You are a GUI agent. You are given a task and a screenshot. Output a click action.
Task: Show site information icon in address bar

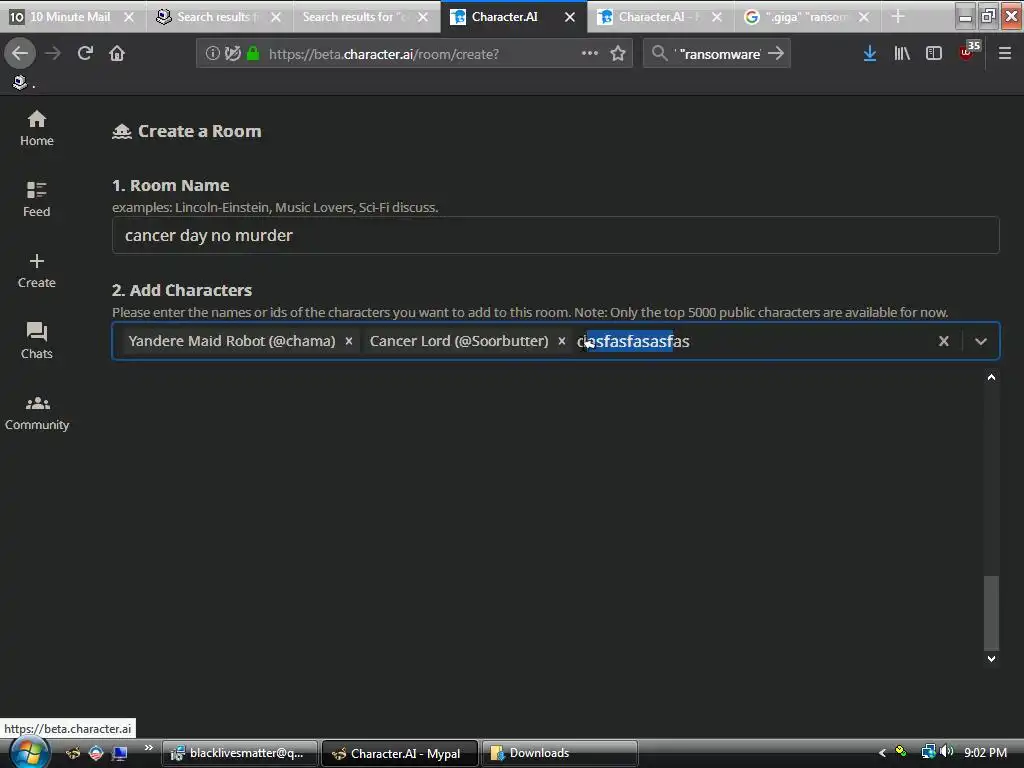(212, 54)
